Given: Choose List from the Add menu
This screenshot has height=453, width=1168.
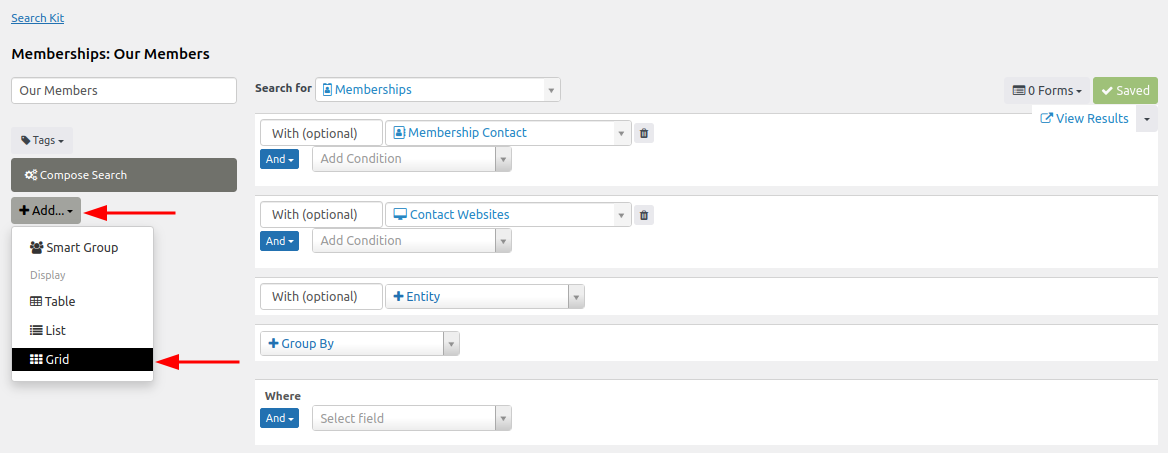Looking at the screenshot, I should [x=55, y=330].
